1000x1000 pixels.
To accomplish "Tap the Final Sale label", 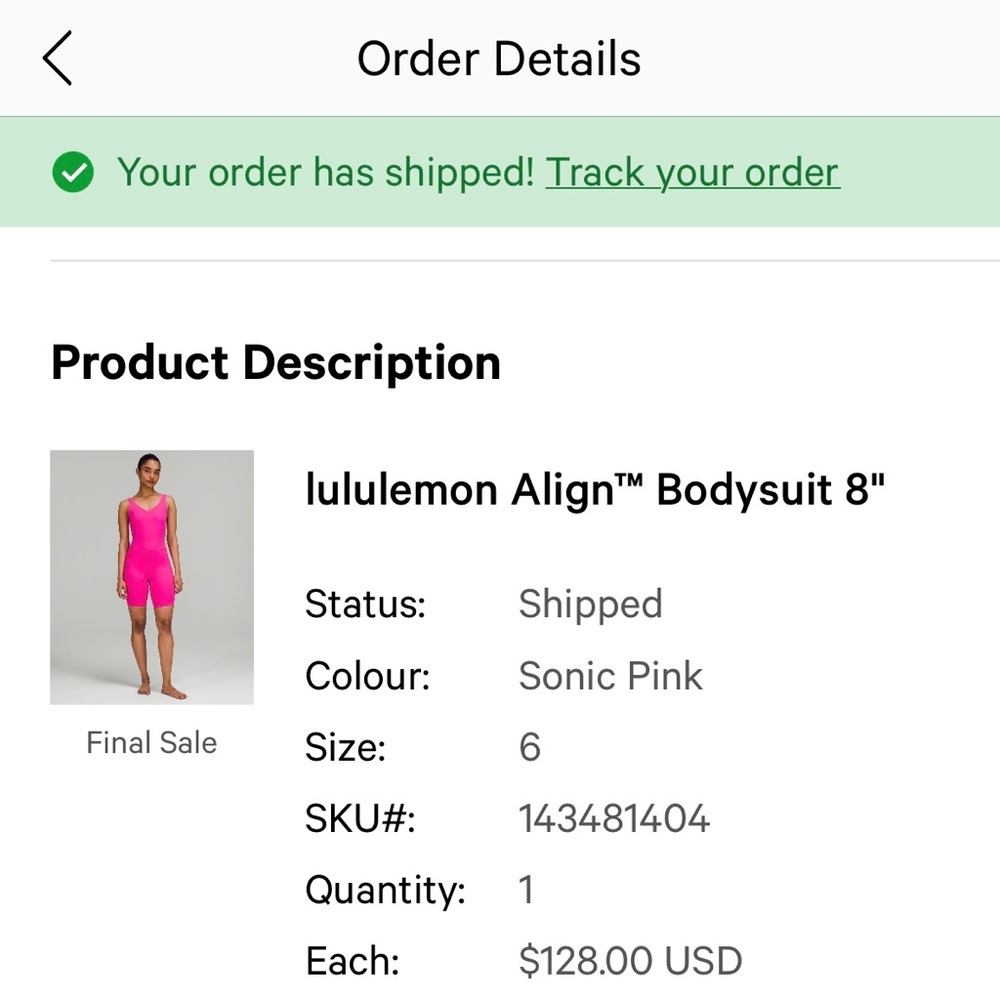I will (151, 742).
